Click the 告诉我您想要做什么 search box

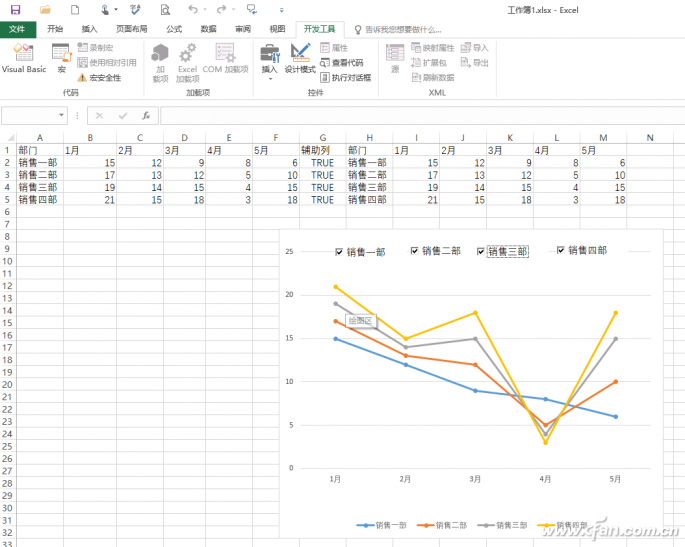pyautogui.click(x=398, y=30)
